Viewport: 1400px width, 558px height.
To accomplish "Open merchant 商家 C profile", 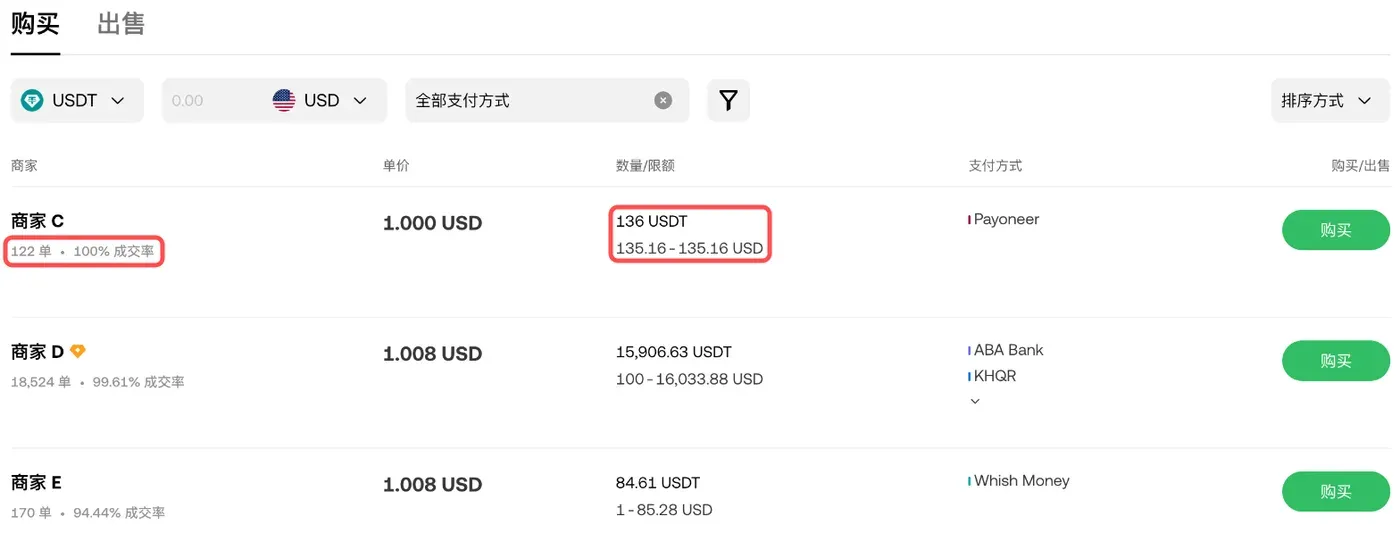I will pos(38,221).
